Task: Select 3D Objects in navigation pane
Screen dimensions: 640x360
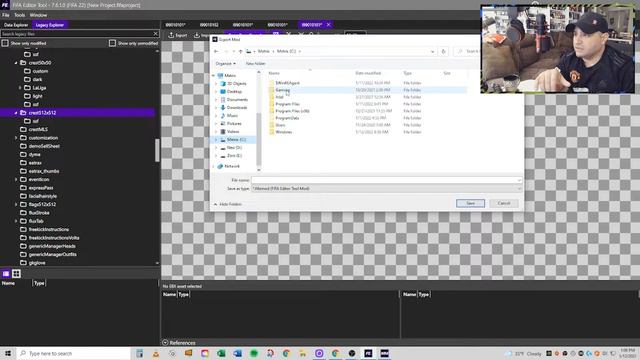Action: click(x=237, y=84)
